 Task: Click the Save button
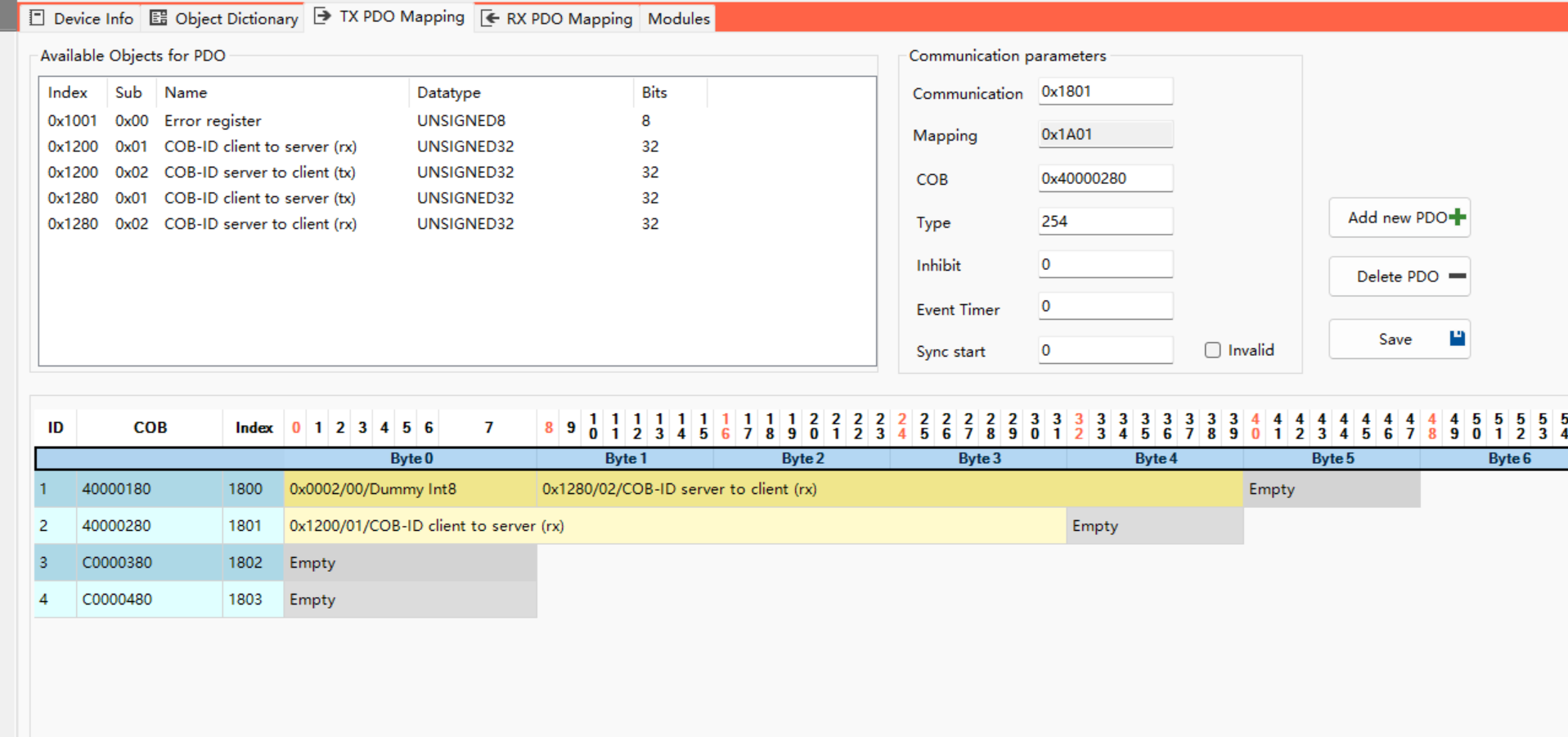pyautogui.click(x=1400, y=339)
